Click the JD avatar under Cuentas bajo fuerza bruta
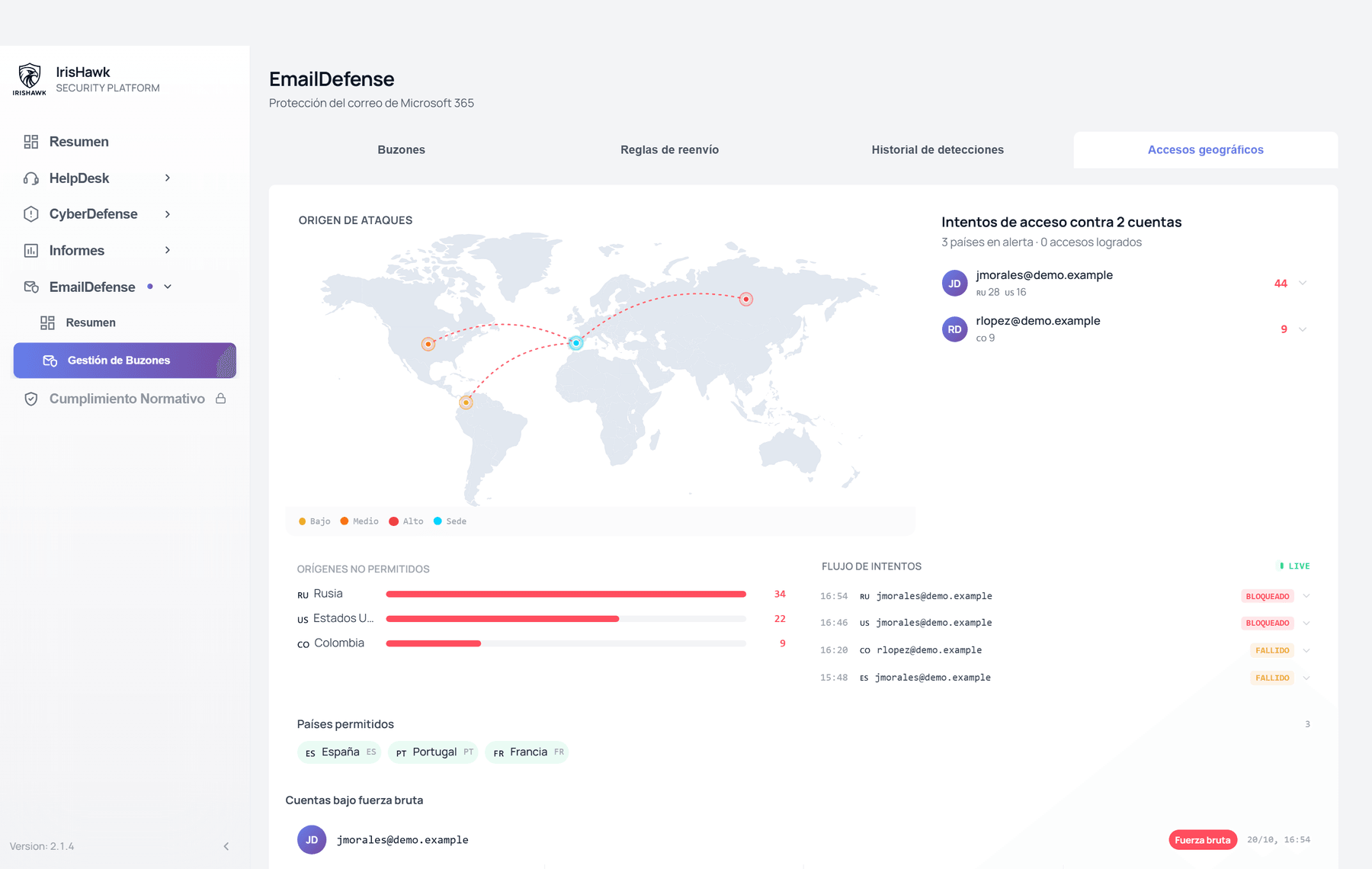Viewport: 1372px width, 869px height. pos(312,840)
